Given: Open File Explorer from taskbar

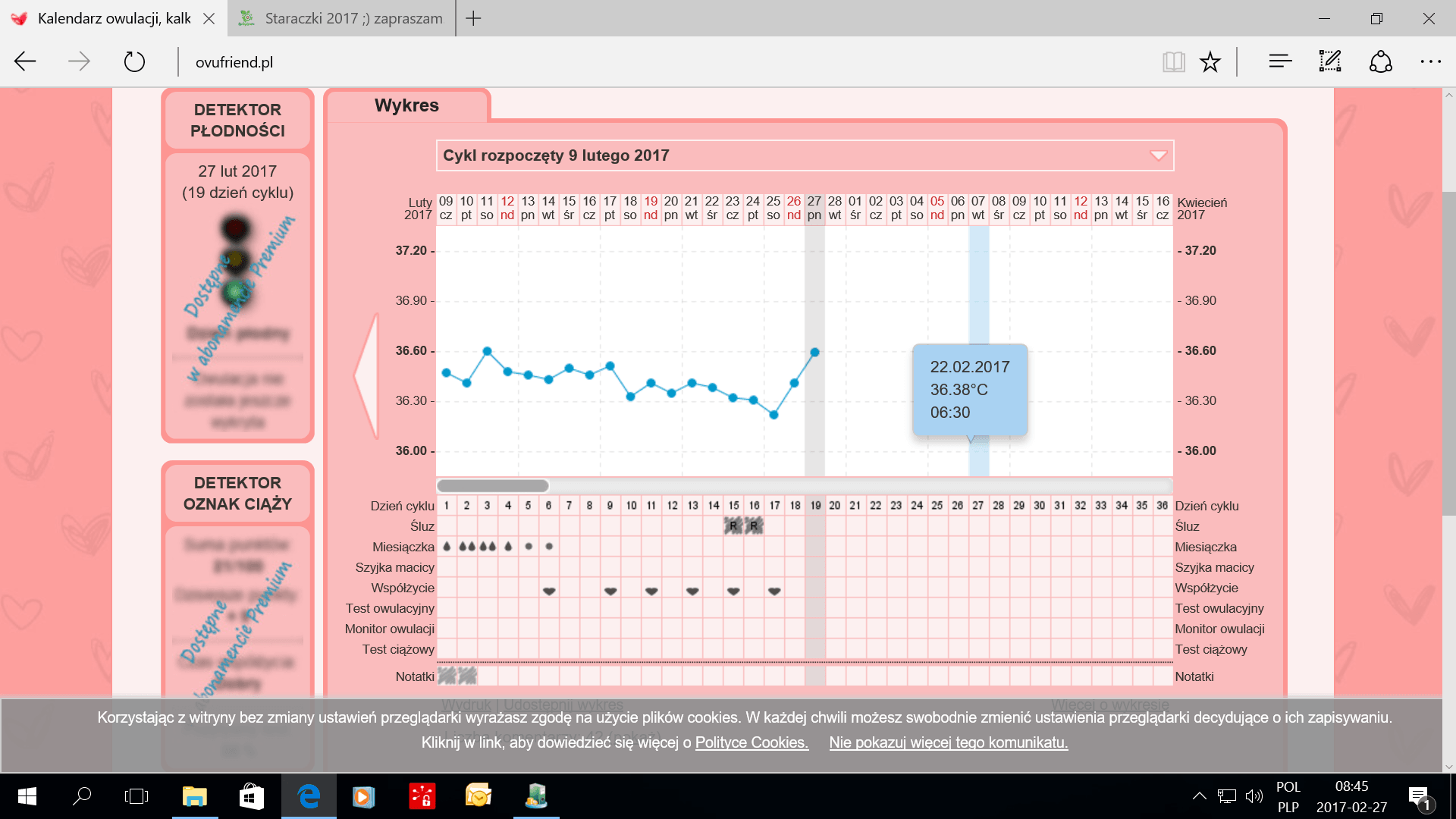Looking at the screenshot, I should [195, 796].
